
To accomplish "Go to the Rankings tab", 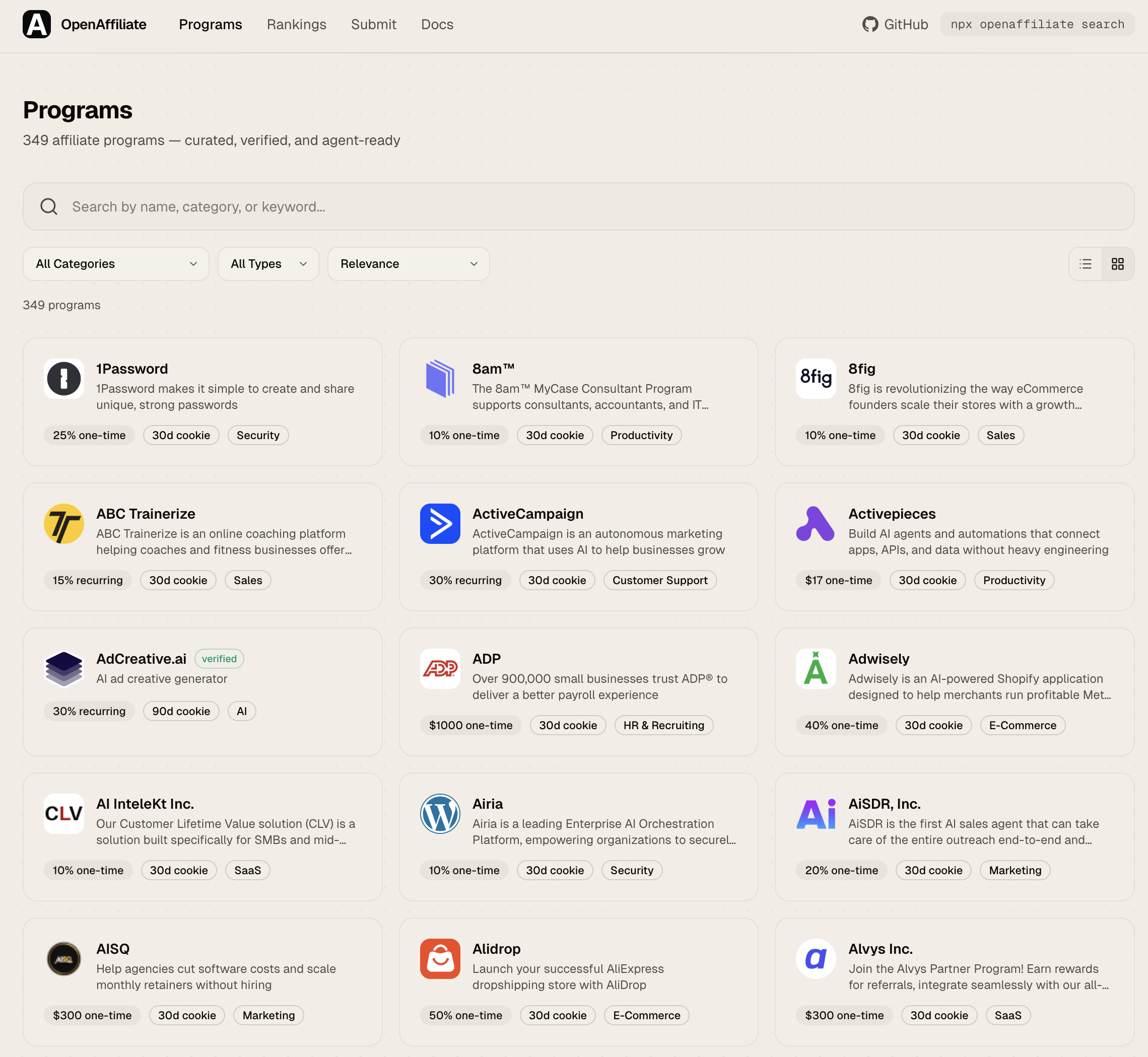I will pos(296,24).
